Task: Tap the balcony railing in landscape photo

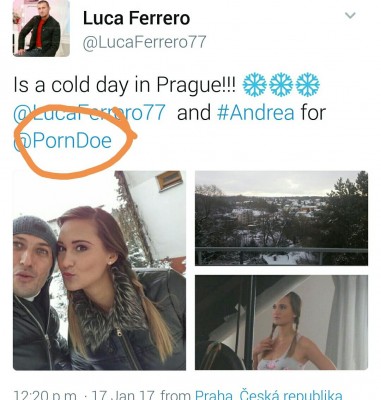Action: click(281, 250)
